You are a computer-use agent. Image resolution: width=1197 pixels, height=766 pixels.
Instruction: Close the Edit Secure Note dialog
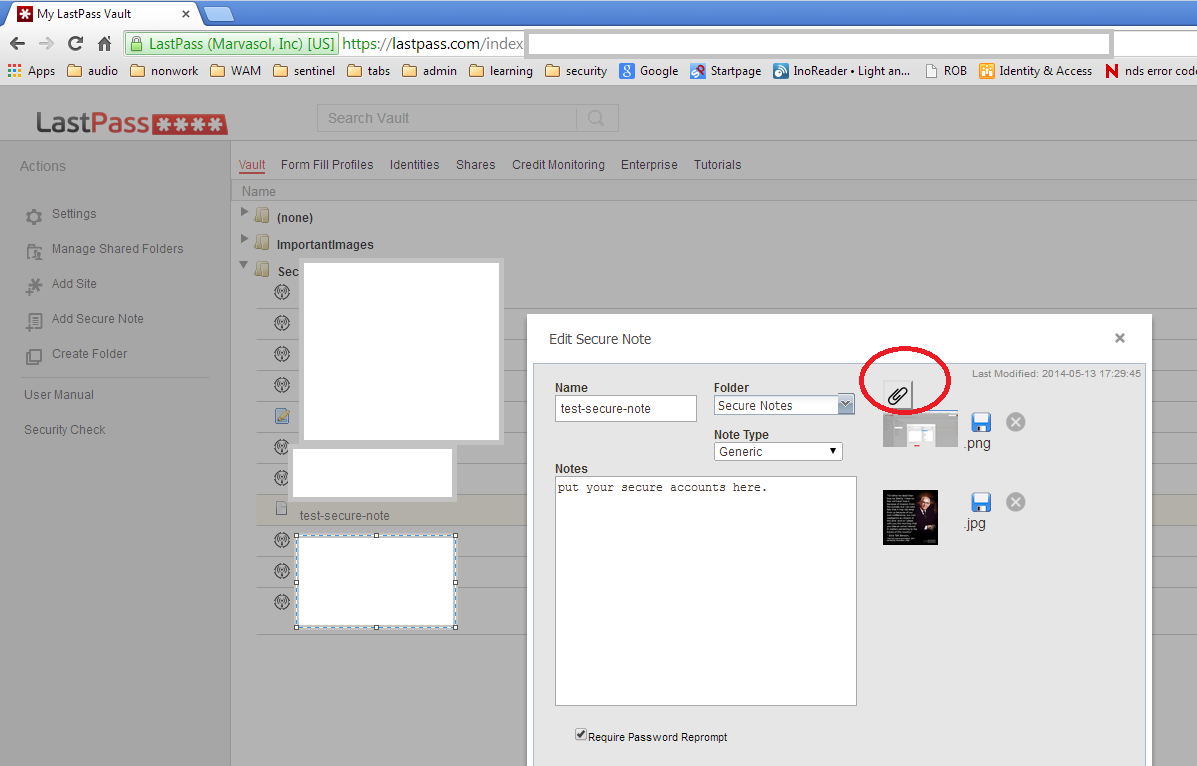(1120, 338)
